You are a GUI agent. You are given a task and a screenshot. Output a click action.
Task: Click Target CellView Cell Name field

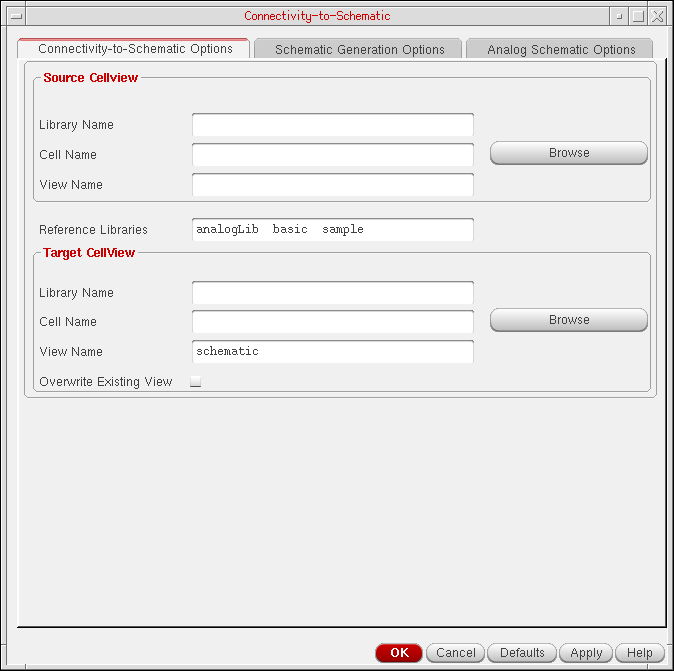click(x=333, y=322)
